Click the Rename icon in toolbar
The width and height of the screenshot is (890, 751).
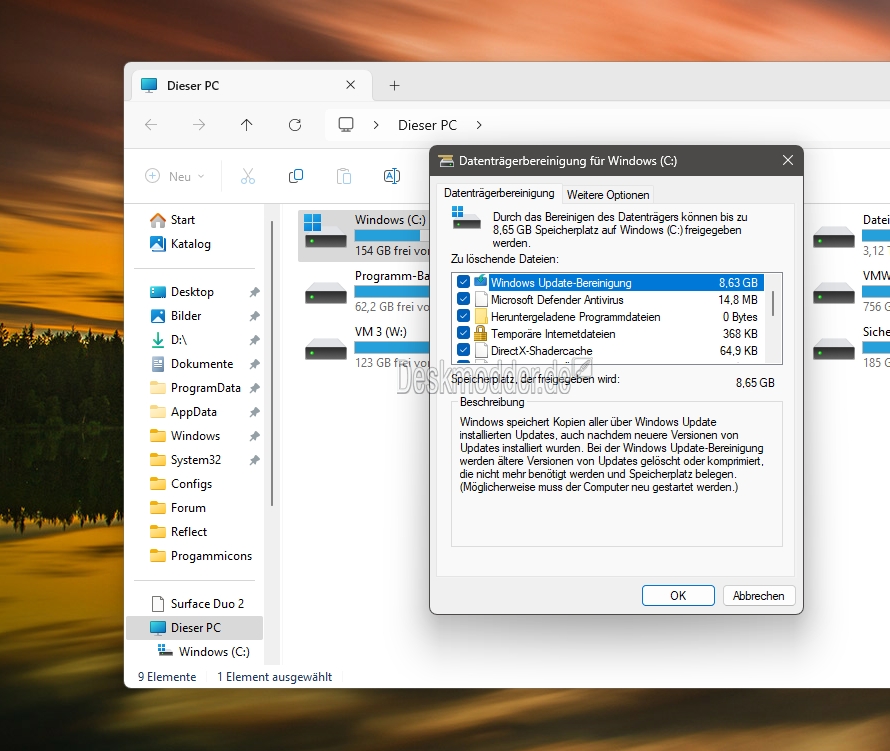[x=392, y=177]
